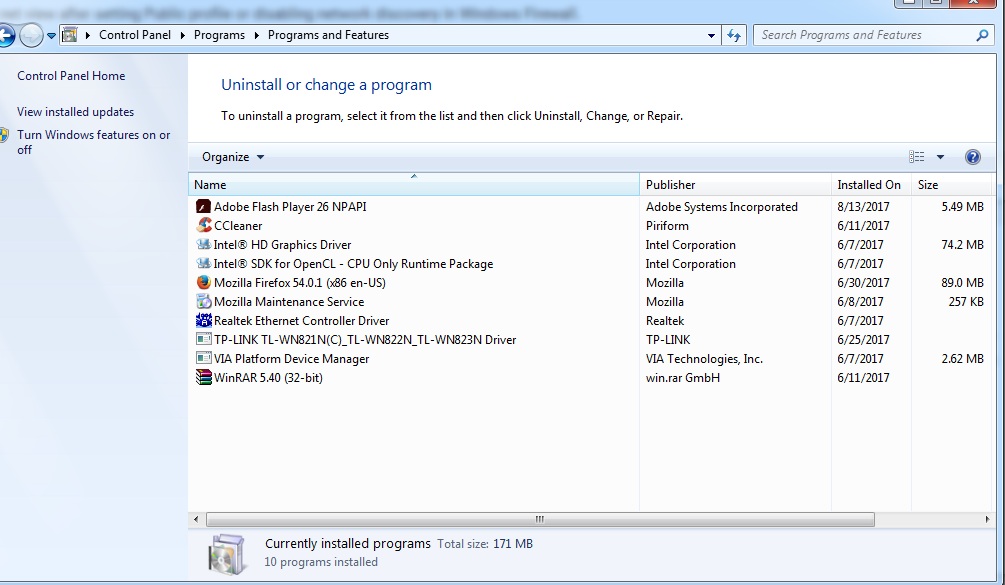Open the address bar history dropdown
The height and width of the screenshot is (585, 1005).
click(711, 35)
